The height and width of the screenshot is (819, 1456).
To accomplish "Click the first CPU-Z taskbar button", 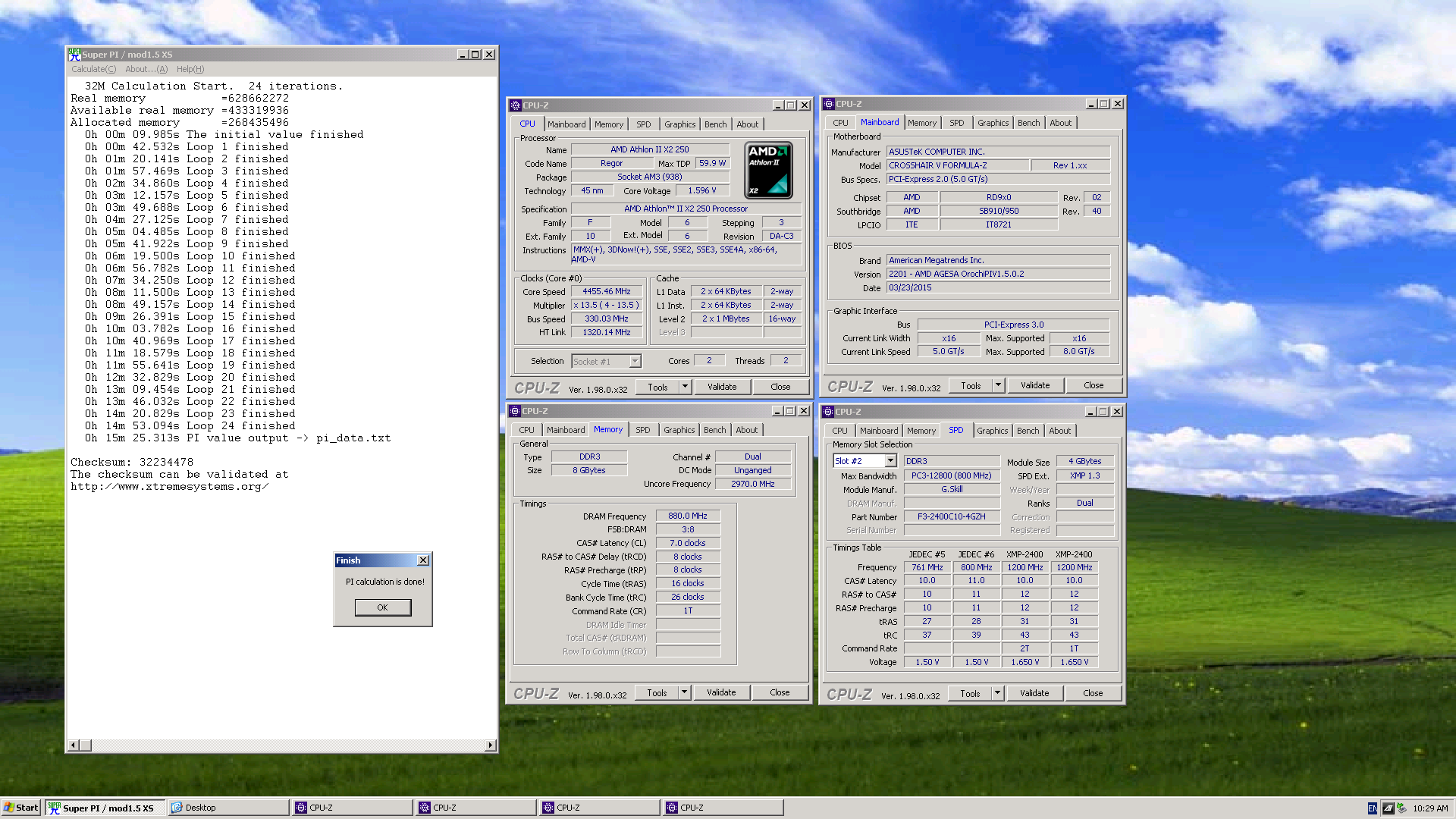I will tap(352, 808).
